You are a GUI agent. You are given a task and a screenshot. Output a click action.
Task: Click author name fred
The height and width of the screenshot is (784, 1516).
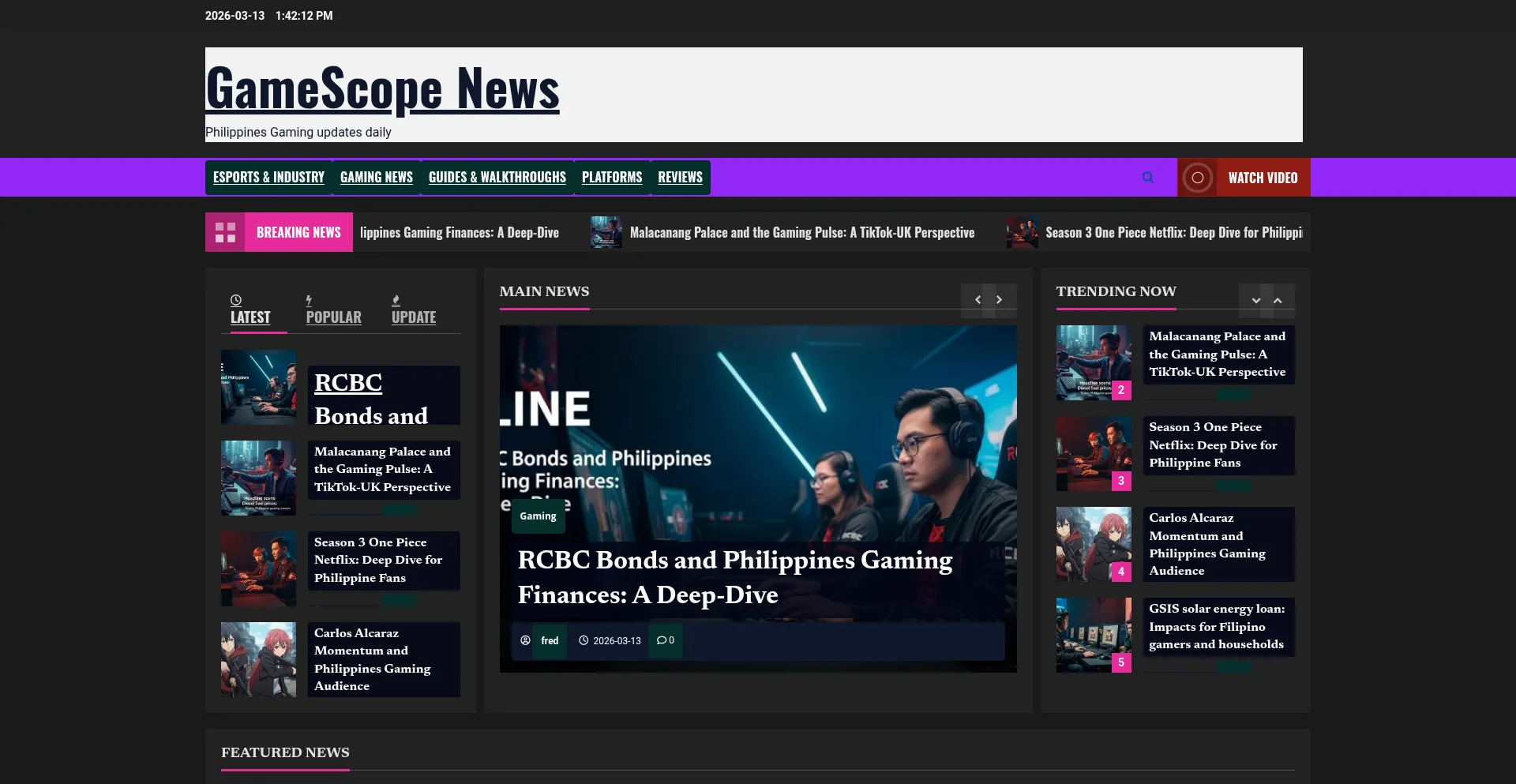point(550,640)
